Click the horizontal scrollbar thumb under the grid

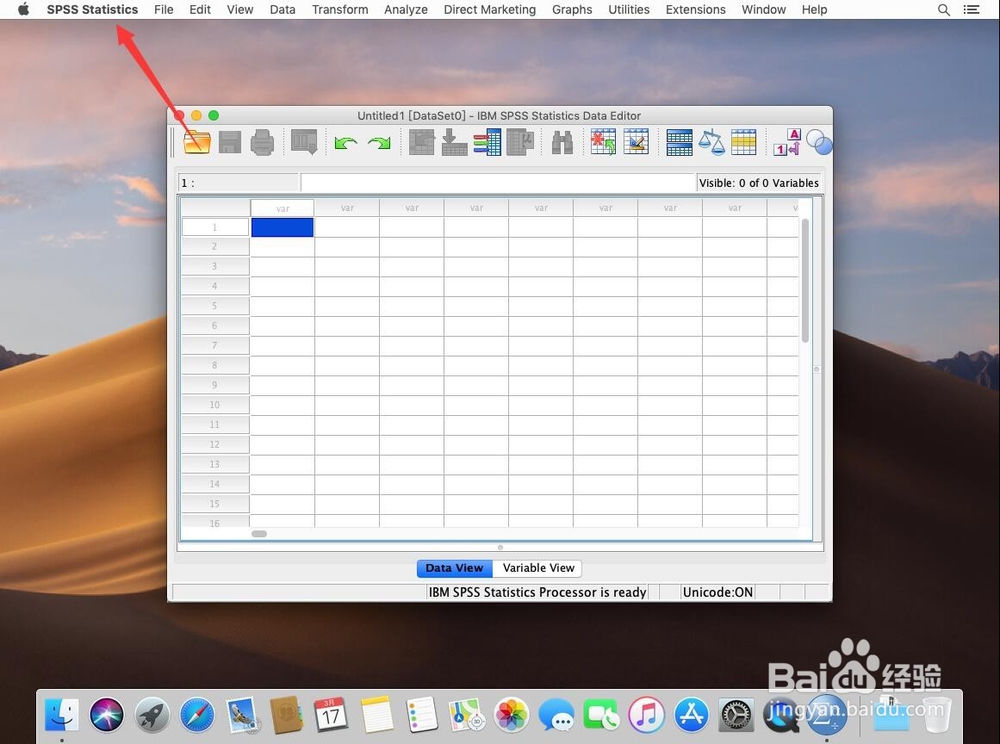(x=259, y=534)
